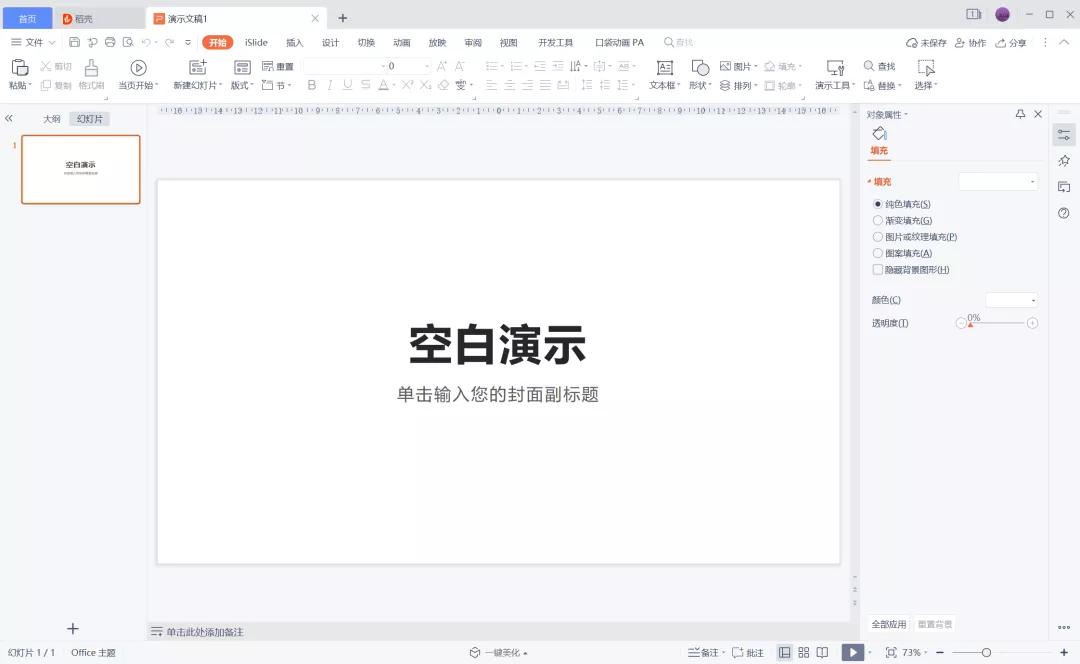Image resolution: width=1080 pixels, height=664 pixels.
Task: Open the 颜色 color dropdown
Action: [x=1010, y=299]
